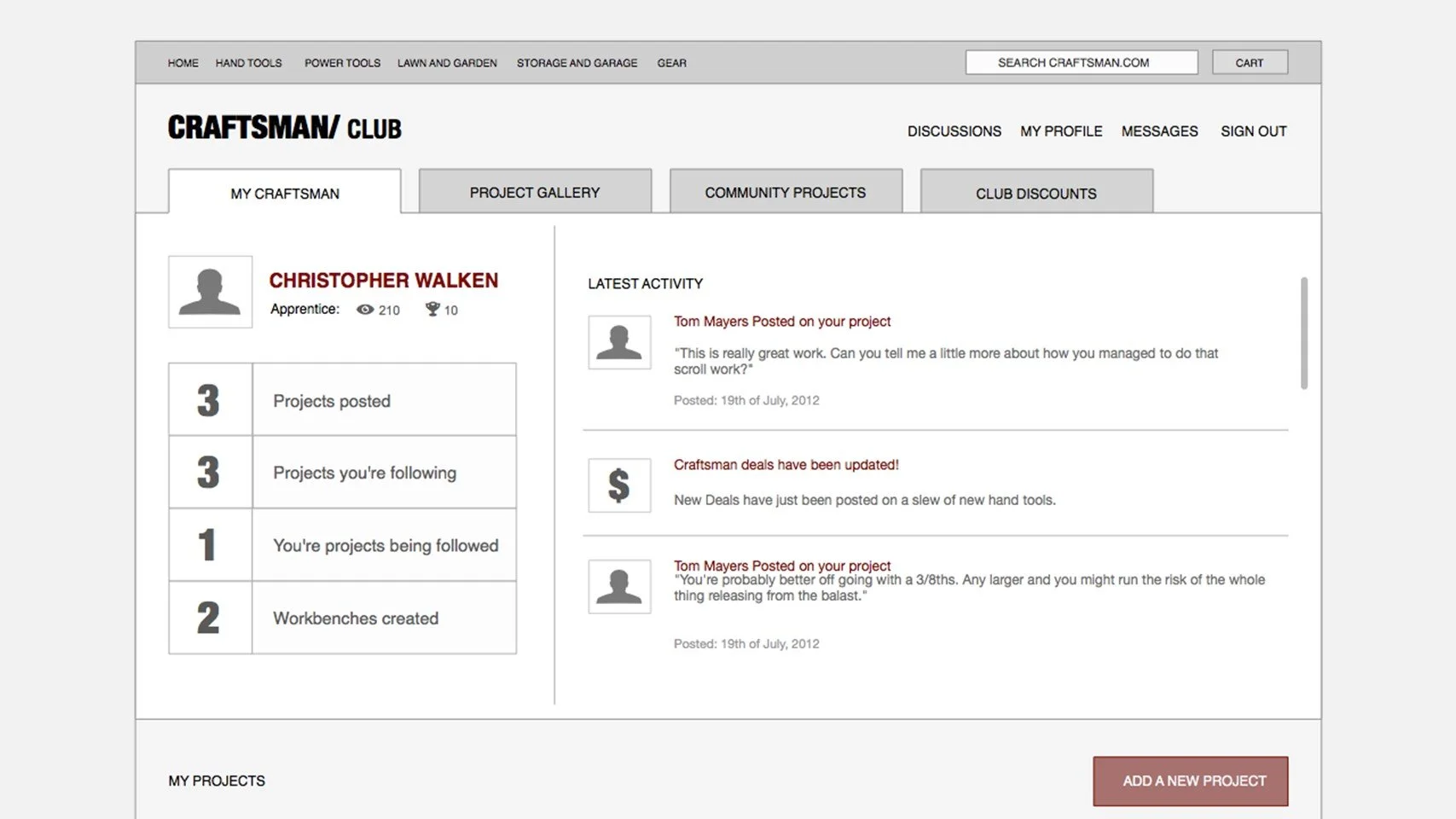1456x819 pixels.
Task: Click the Search Craftsman.com field
Action: [1082, 62]
